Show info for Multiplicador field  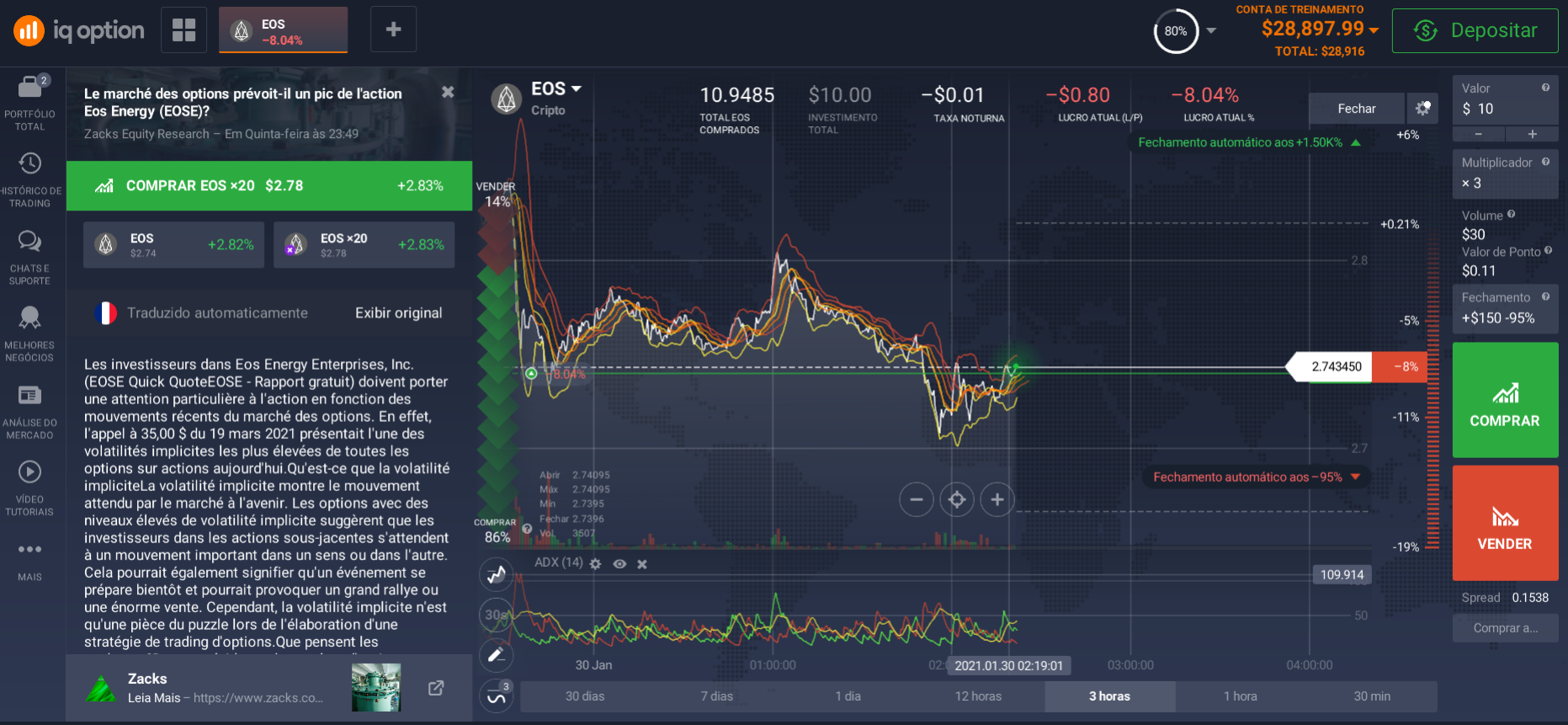point(1545,162)
